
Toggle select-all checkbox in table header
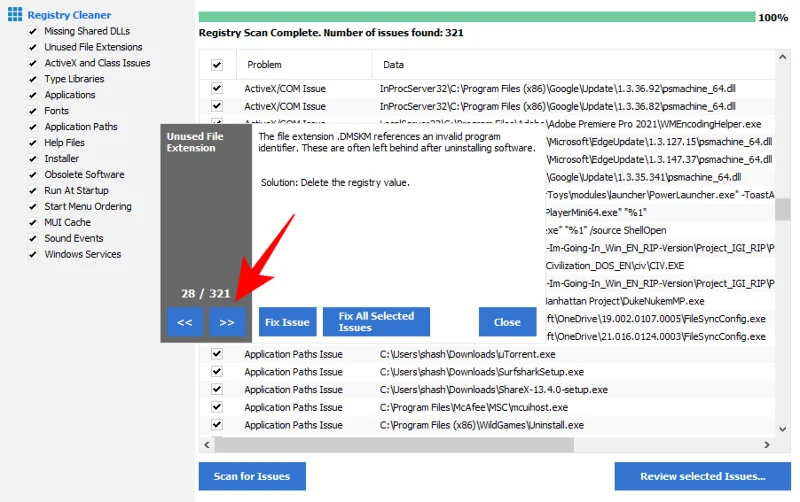tap(217, 65)
